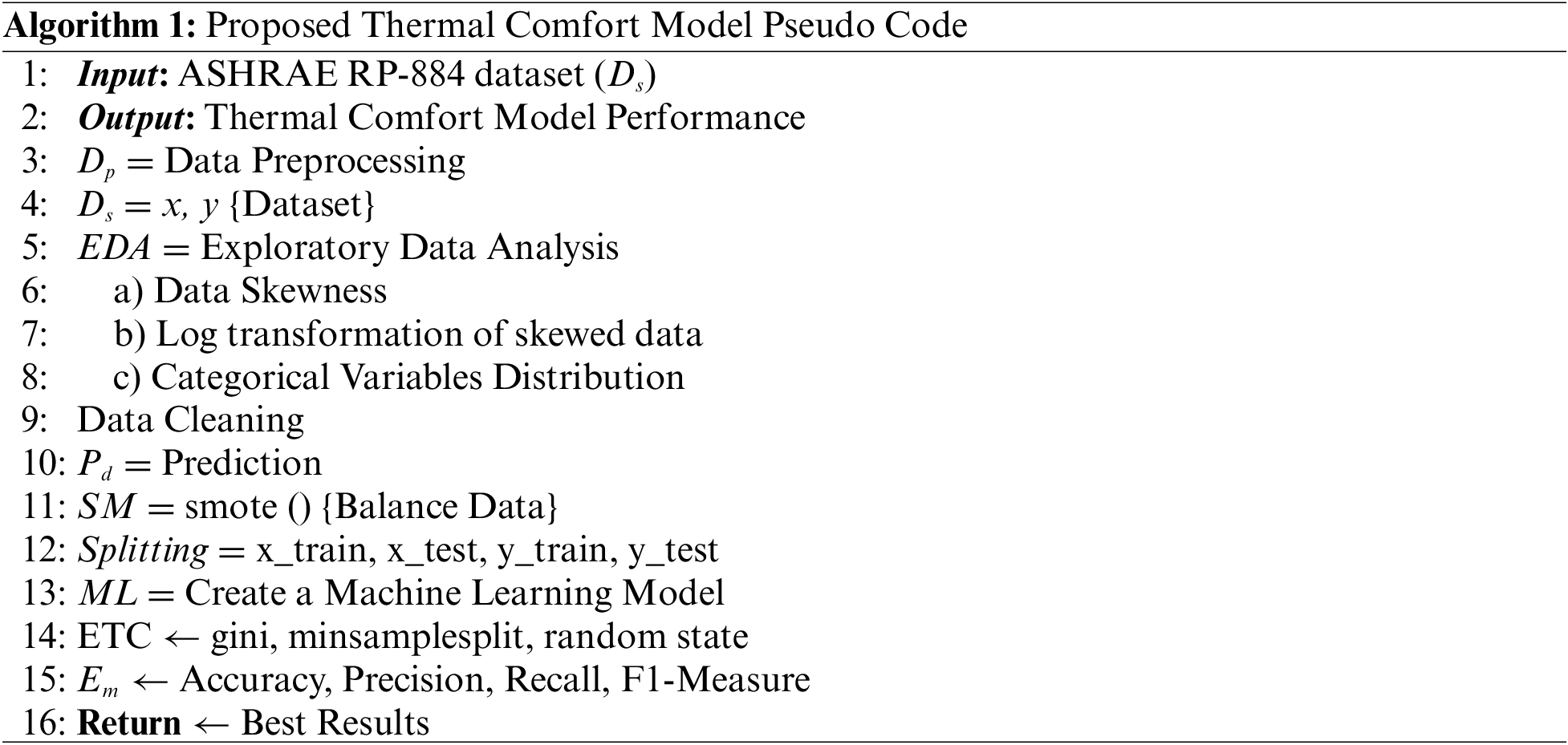Click "Accuracy, Precision, Recall, F1-Measure" text
Image resolution: width=1568 pixels, height=745 pixels.
pos(494,680)
